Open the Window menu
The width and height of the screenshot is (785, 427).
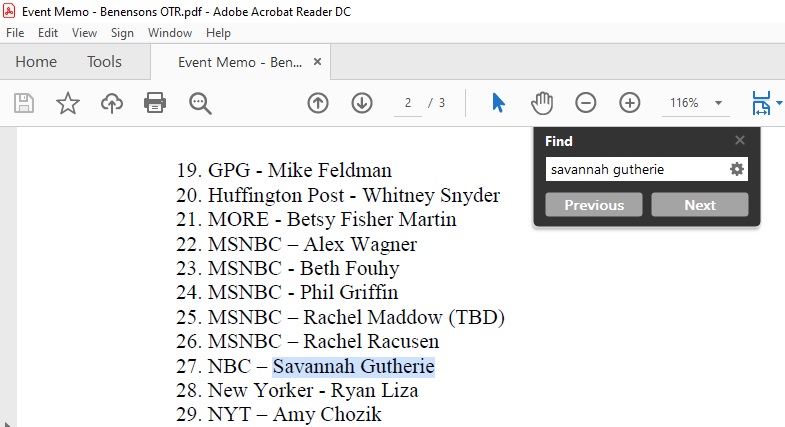click(170, 33)
